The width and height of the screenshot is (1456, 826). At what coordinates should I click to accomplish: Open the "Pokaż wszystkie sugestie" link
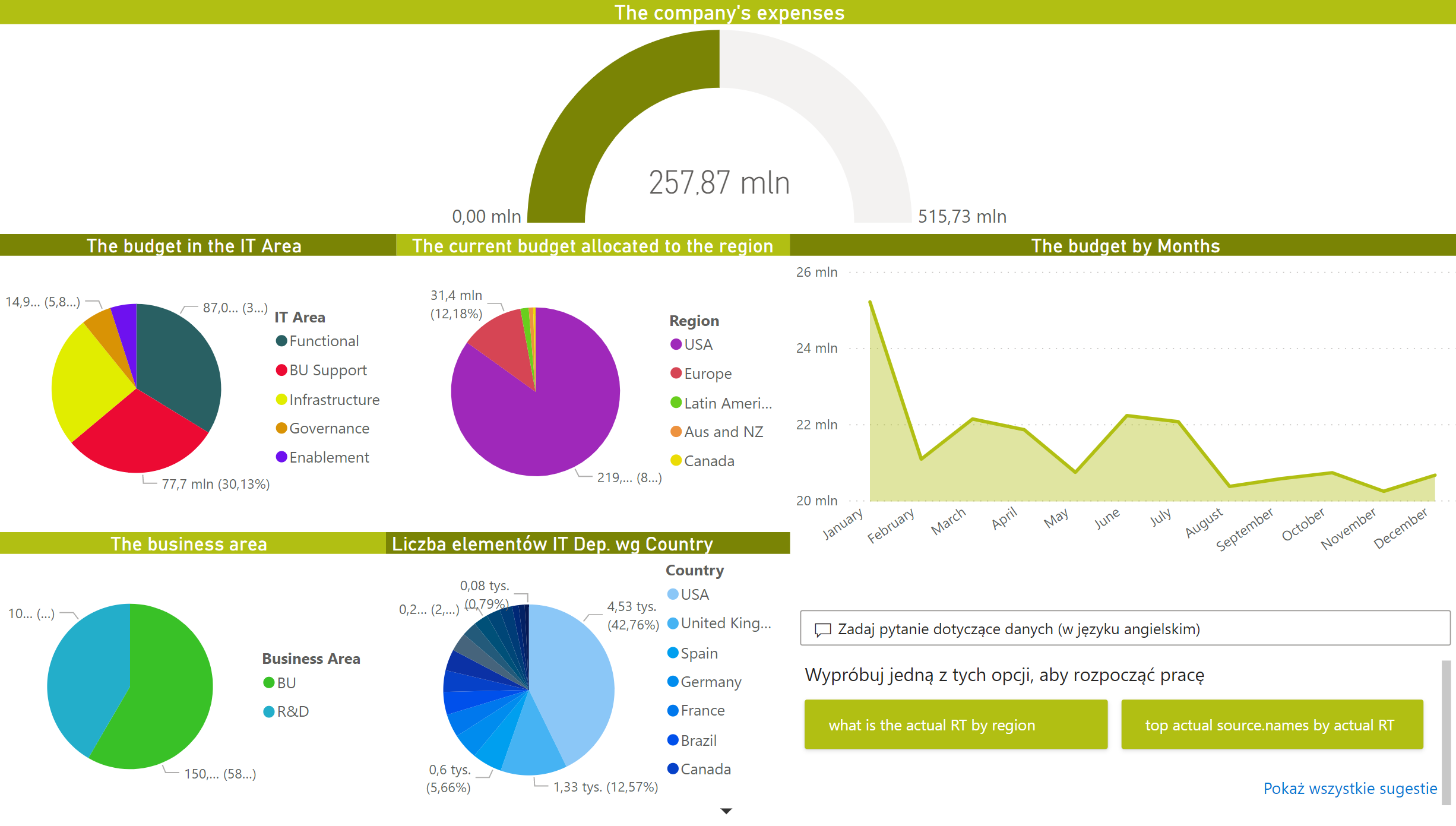tap(1349, 789)
